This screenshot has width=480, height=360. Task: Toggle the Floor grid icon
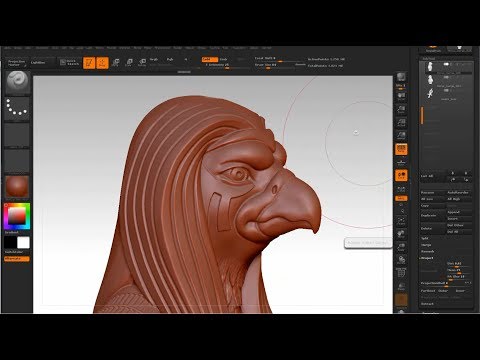coord(401,162)
